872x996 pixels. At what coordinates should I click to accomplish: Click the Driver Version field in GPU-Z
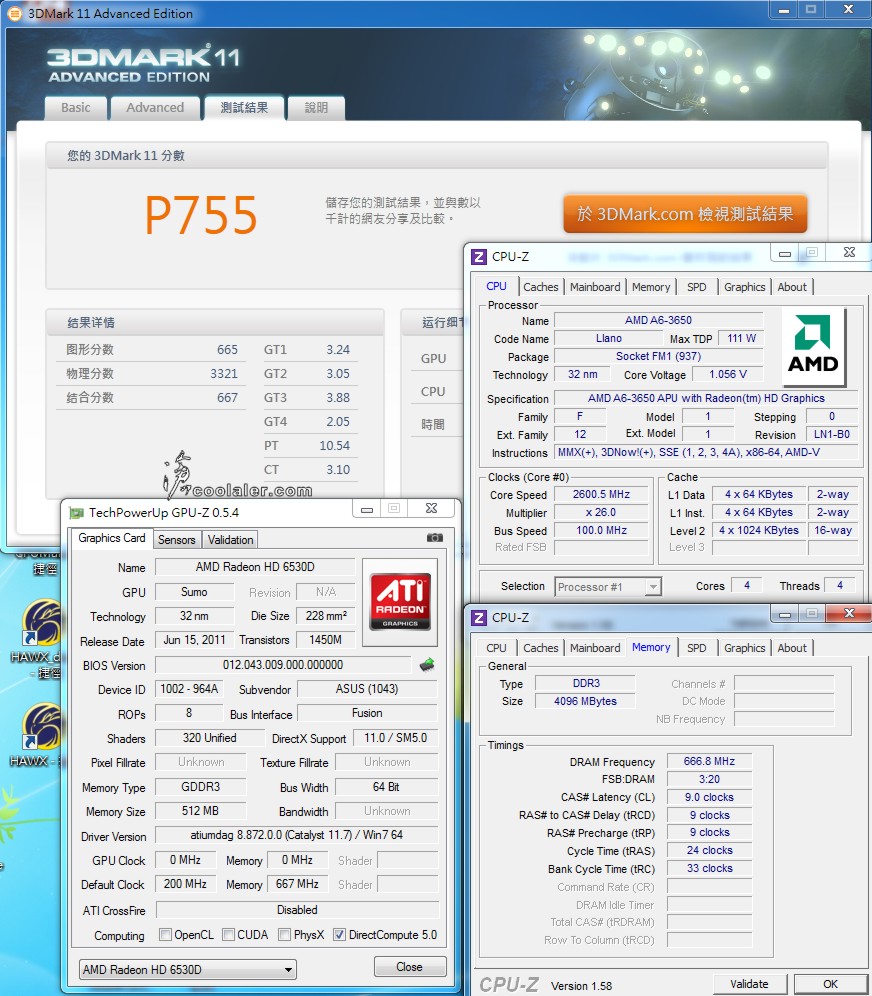tap(297, 835)
